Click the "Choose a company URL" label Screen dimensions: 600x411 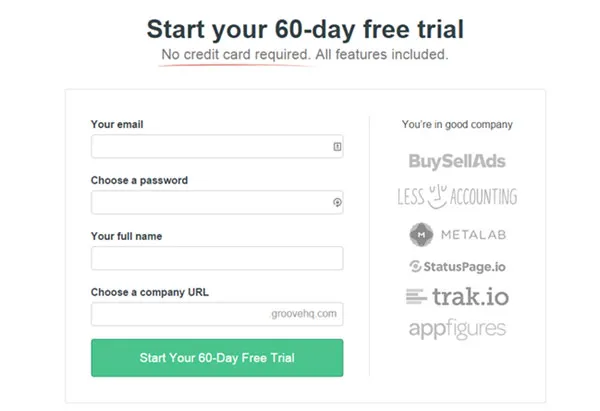point(149,293)
